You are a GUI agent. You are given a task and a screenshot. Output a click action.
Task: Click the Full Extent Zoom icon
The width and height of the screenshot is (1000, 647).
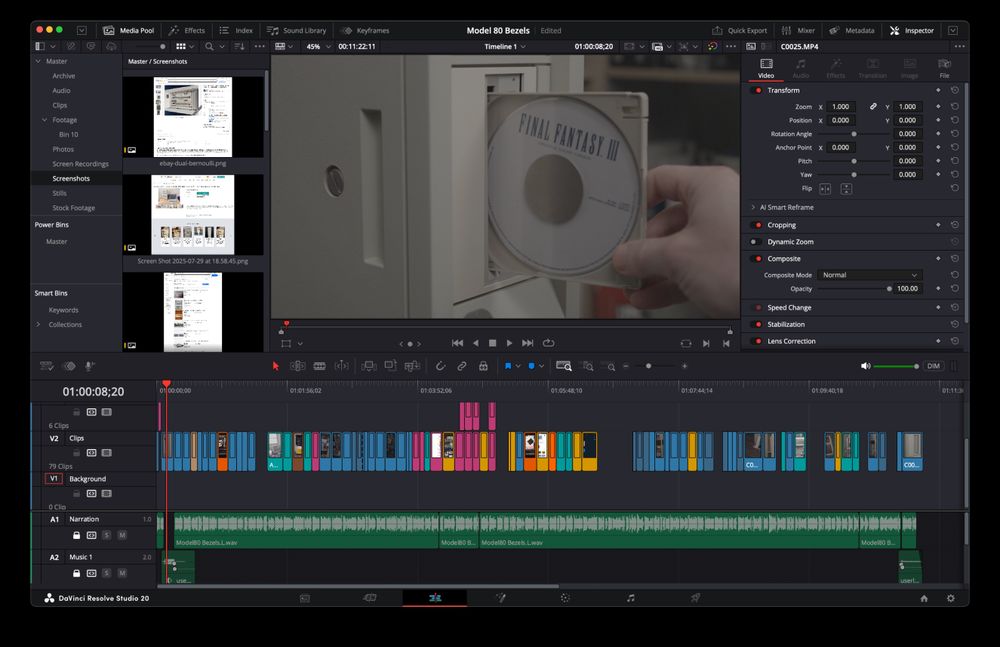tap(564, 366)
